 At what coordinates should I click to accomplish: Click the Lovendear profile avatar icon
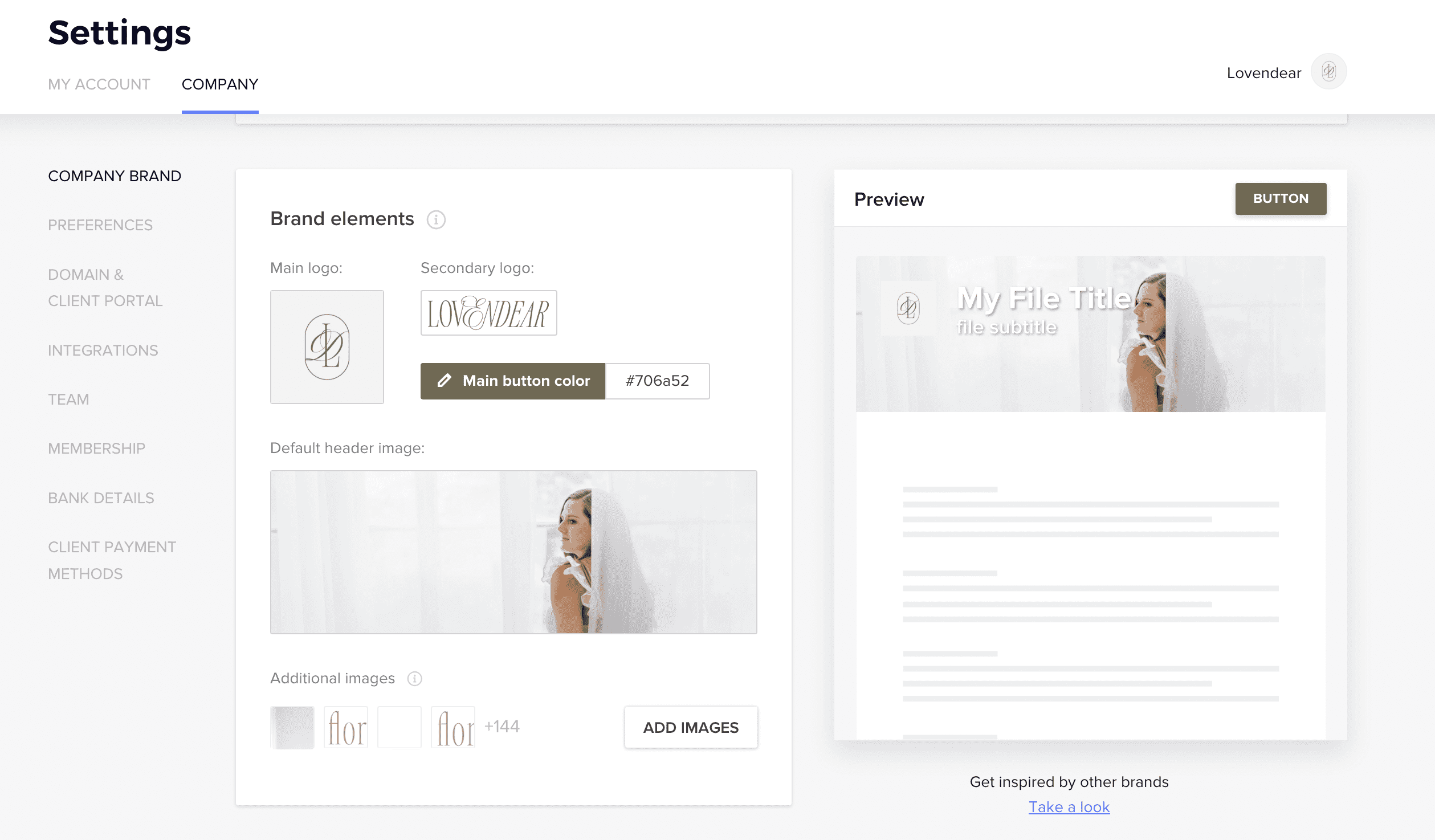1330,71
